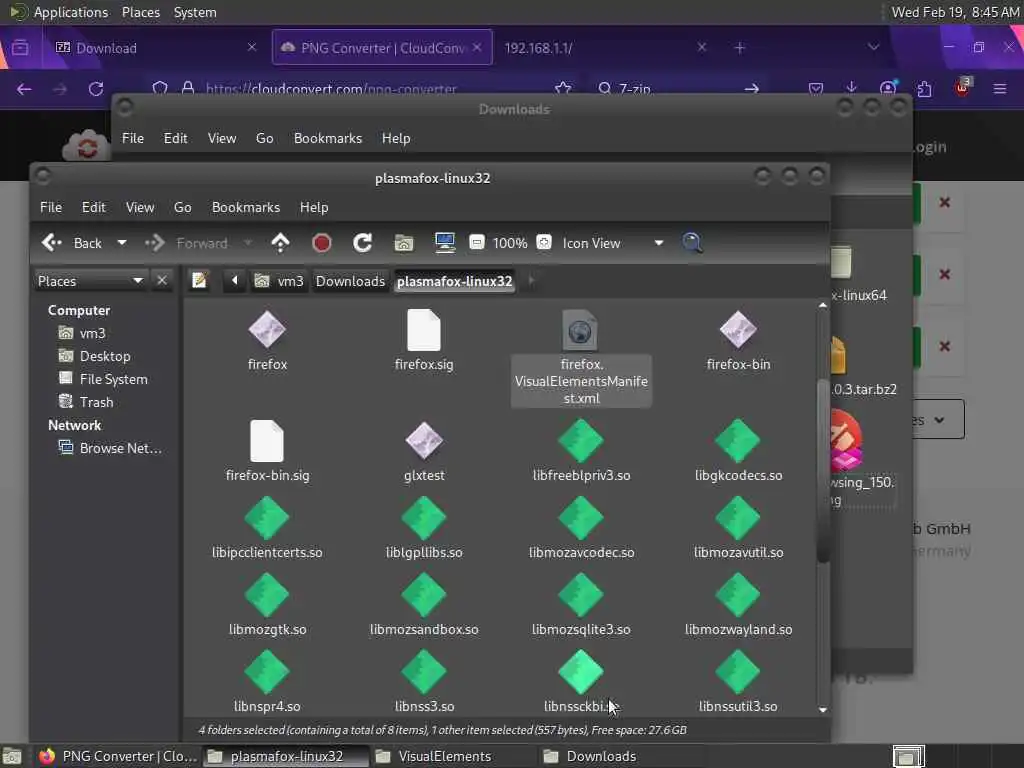The width and height of the screenshot is (1024, 768).
Task: Open Back history dropdown arrow
Action: 121,243
